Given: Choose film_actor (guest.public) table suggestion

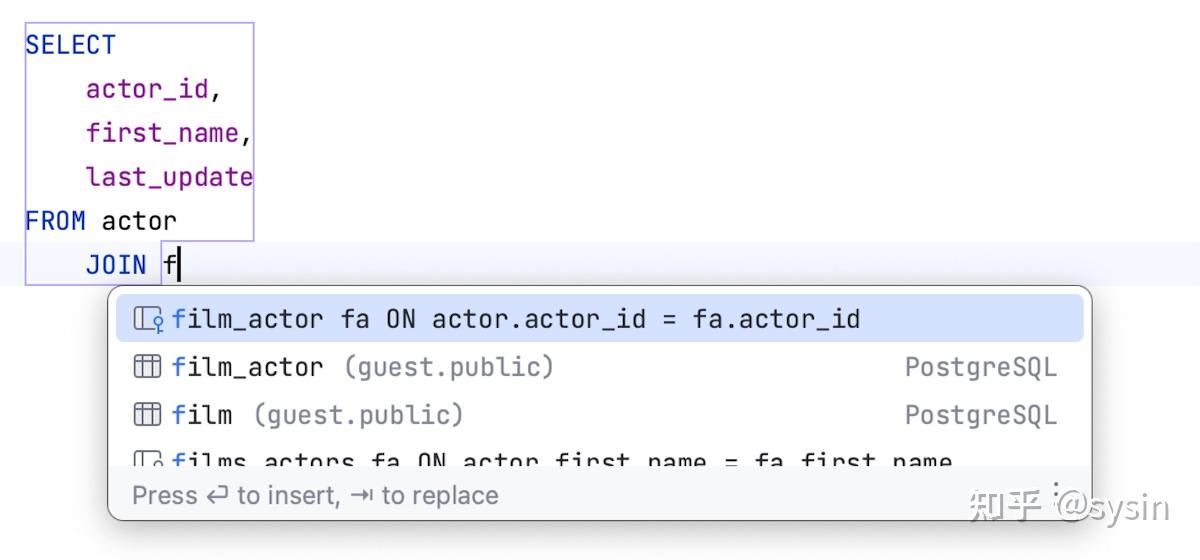Looking at the screenshot, I should tap(362, 367).
